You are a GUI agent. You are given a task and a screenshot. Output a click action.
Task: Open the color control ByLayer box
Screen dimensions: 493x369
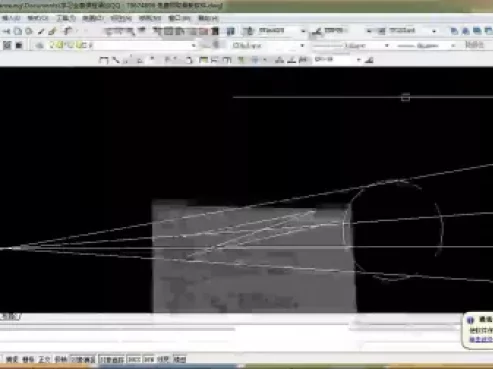[268, 45]
